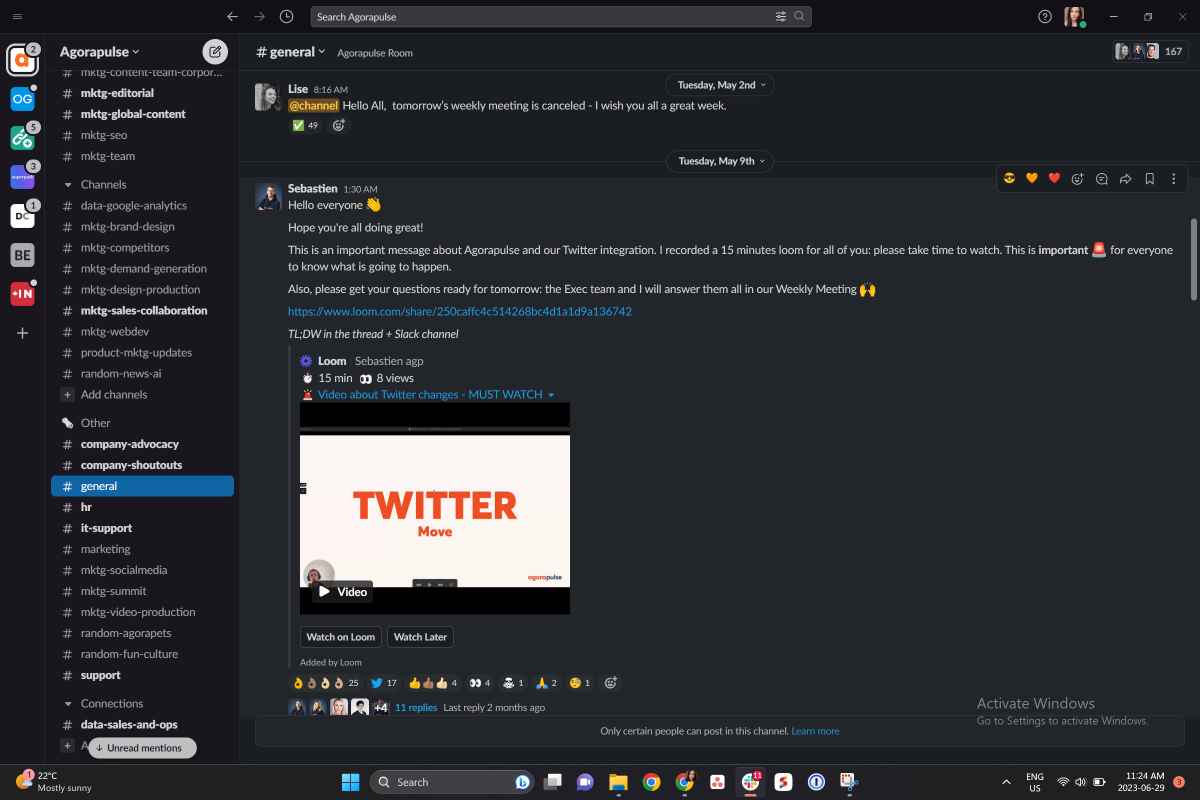This screenshot has height=800, width=1200.
Task: Open the loom.com share link
Action: 460,312
